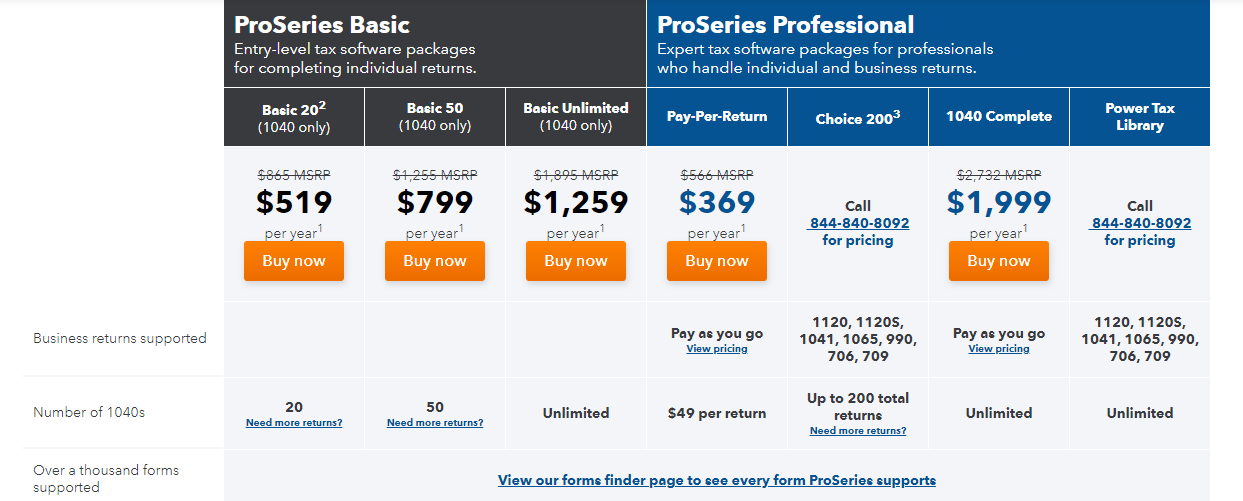Select the Choice 200 column header

point(858,117)
